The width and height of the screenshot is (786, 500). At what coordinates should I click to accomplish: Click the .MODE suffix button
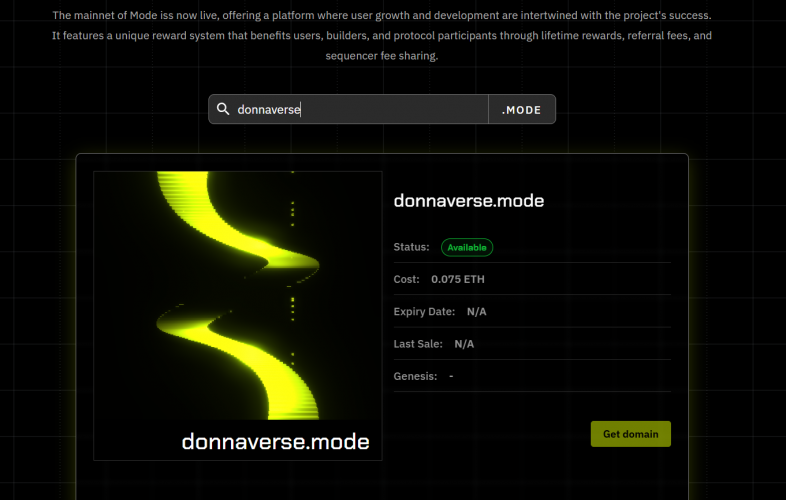(522, 109)
